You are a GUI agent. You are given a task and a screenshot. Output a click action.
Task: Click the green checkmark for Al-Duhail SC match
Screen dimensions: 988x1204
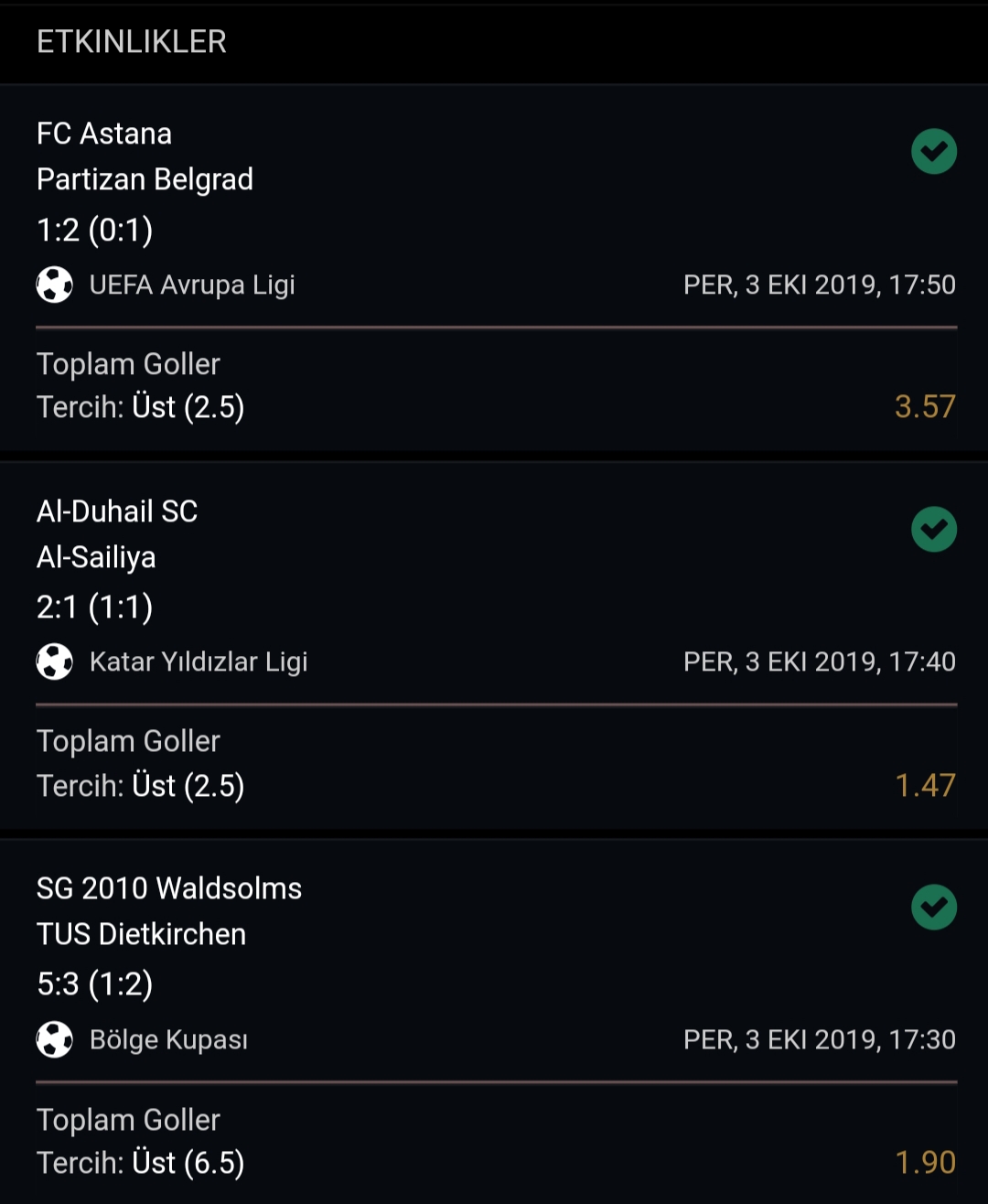tap(934, 530)
